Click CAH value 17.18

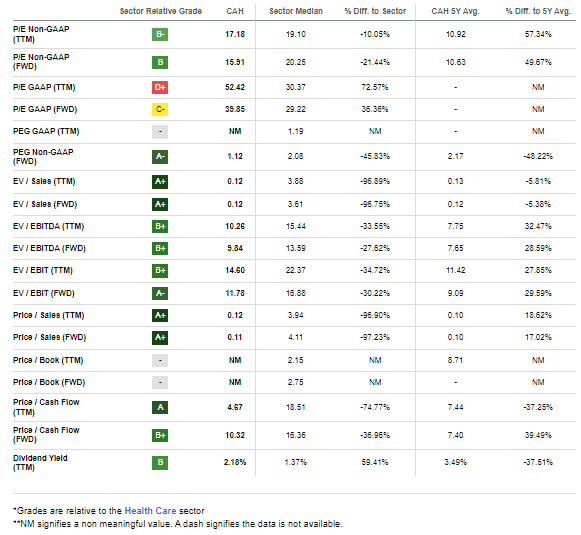pos(235,34)
